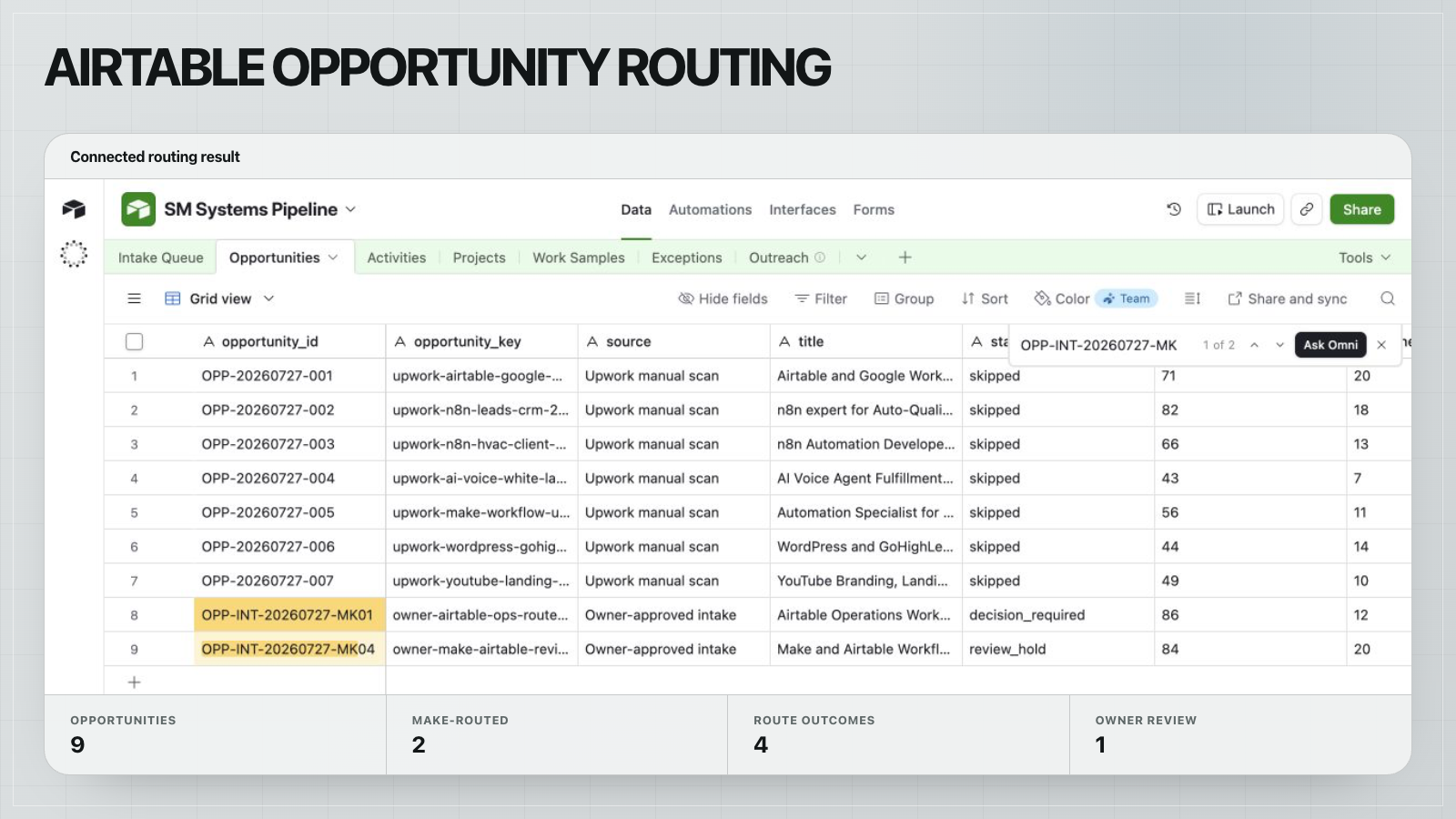1456x819 pixels.
Task: Open Activities table tab
Action: 396,258
